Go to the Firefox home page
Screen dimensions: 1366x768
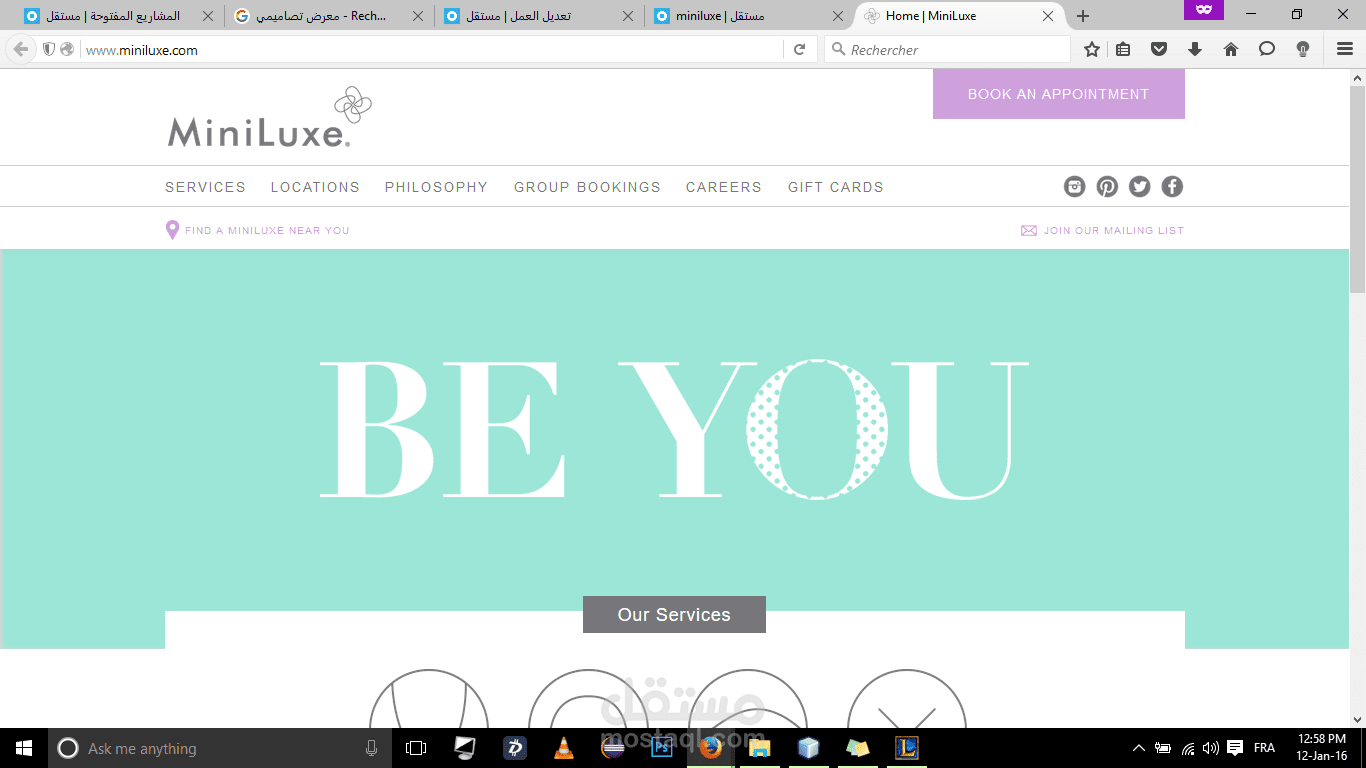pyautogui.click(x=1231, y=48)
